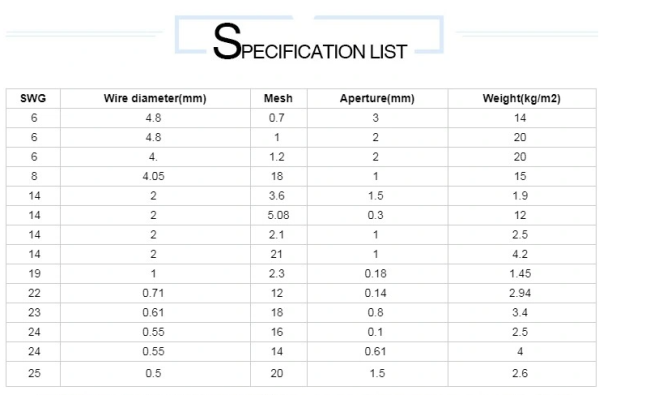Select SWG cell with value 19

[34, 274]
